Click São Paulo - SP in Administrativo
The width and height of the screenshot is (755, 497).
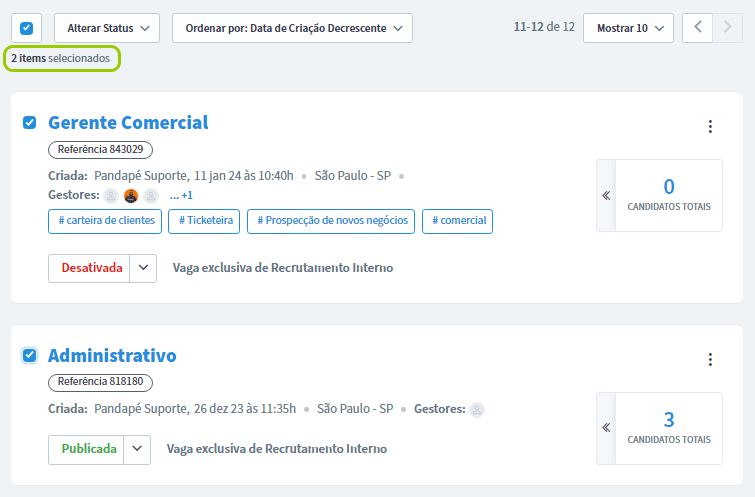pyautogui.click(x=355, y=409)
